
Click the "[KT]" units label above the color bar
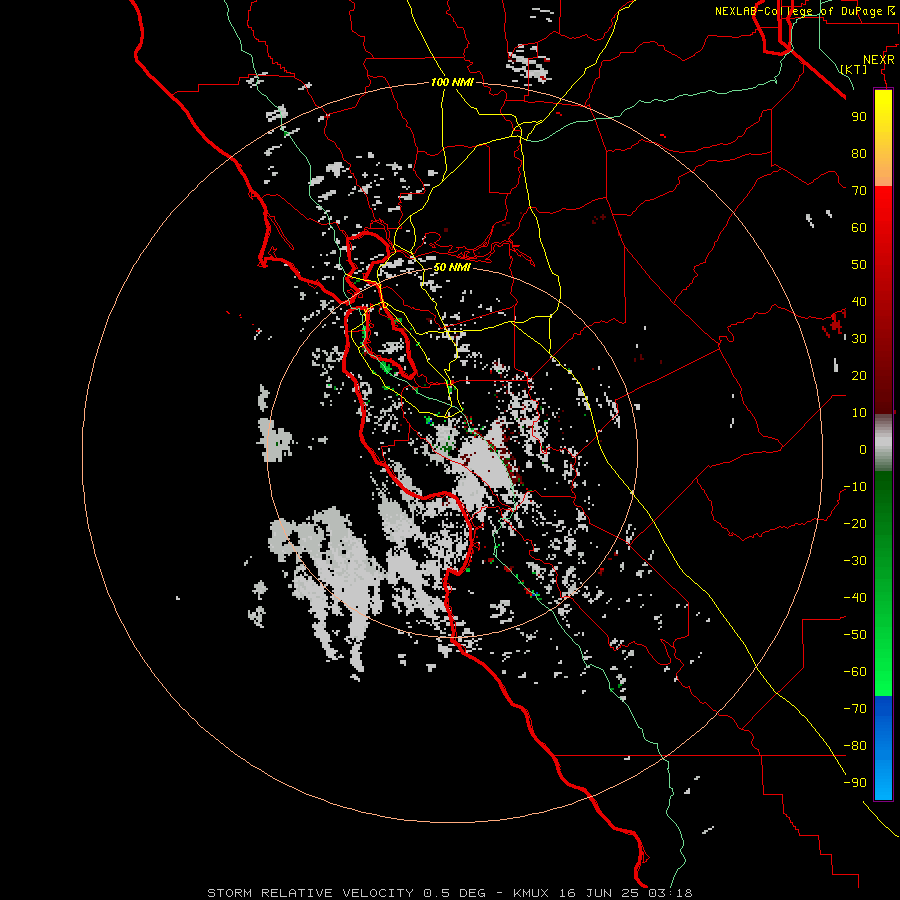click(854, 69)
